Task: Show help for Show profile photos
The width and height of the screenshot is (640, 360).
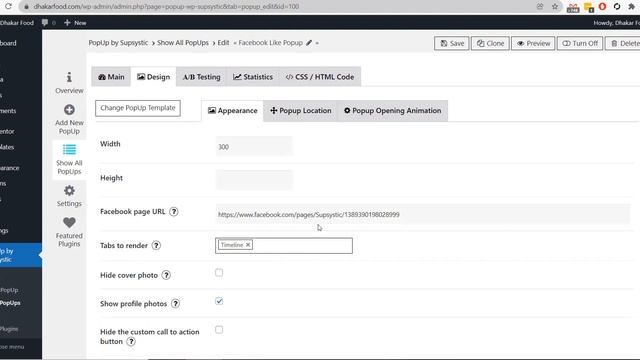Action: click(x=176, y=304)
